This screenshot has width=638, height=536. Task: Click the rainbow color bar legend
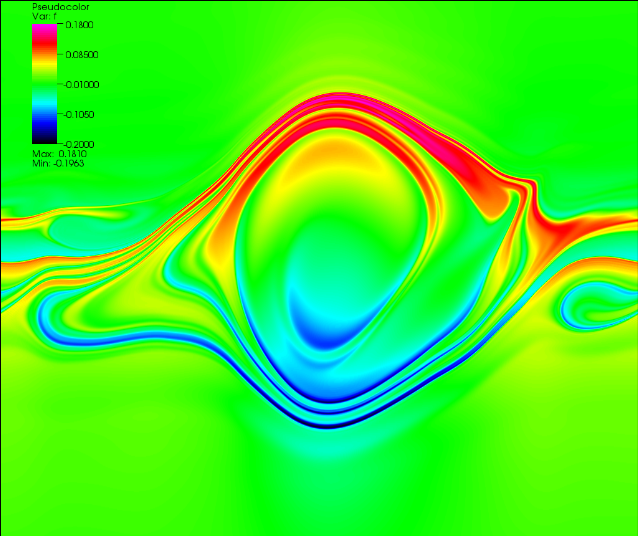tap(44, 84)
